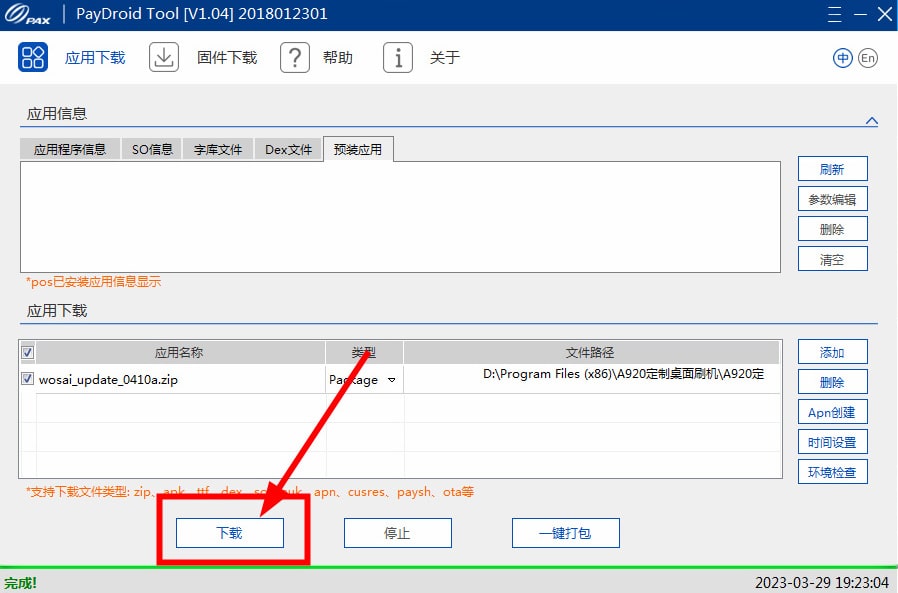Click the 刷新 button
The height and width of the screenshot is (593, 898).
pos(833,169)
